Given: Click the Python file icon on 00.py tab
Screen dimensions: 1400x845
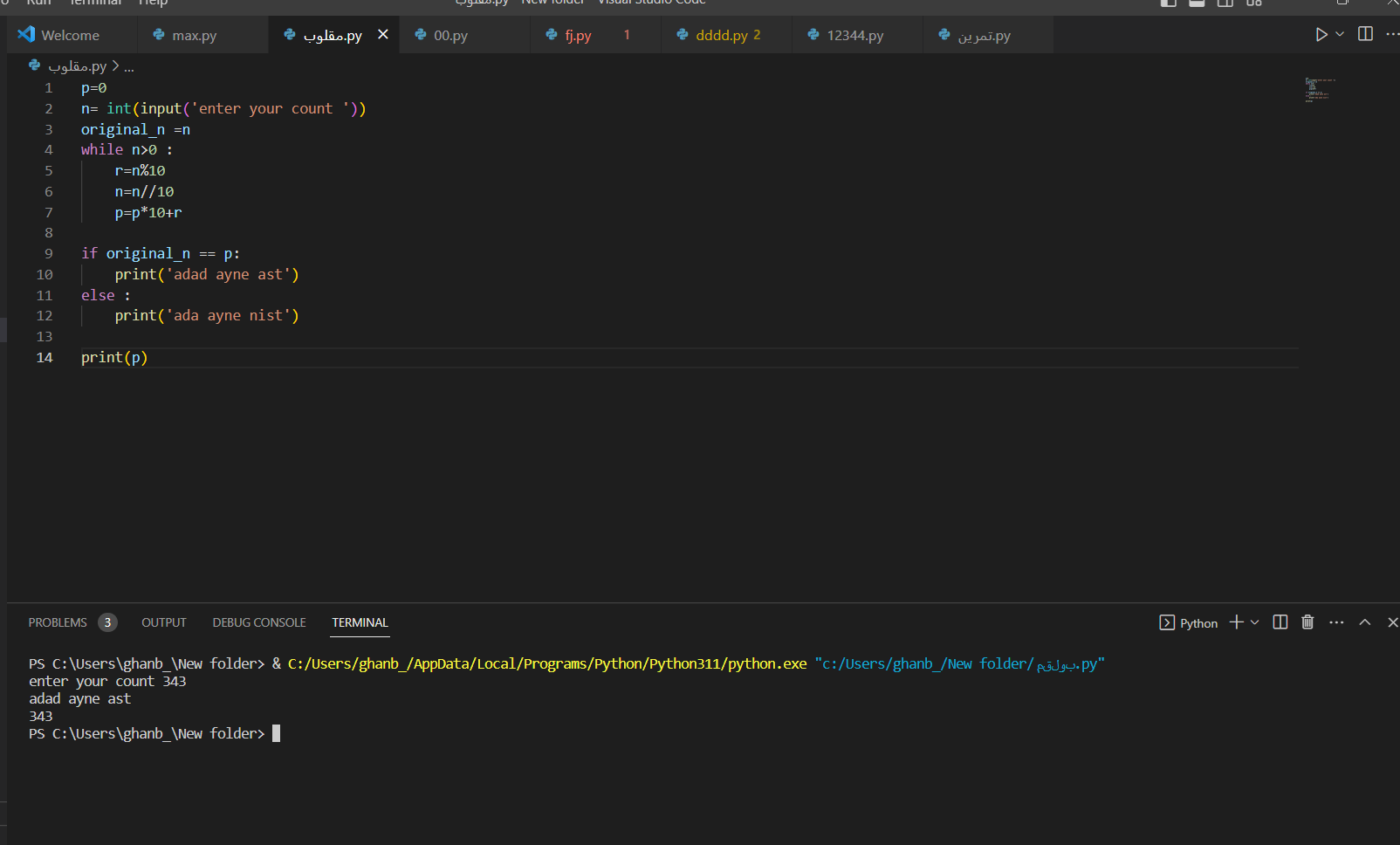Looking at the screenshot, I should (x=421, y=35).
